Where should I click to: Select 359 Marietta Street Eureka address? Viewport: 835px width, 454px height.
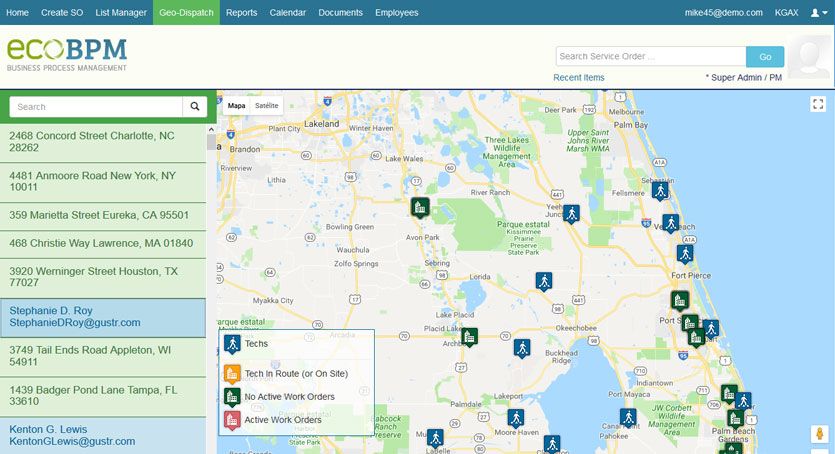click(103, 216)
